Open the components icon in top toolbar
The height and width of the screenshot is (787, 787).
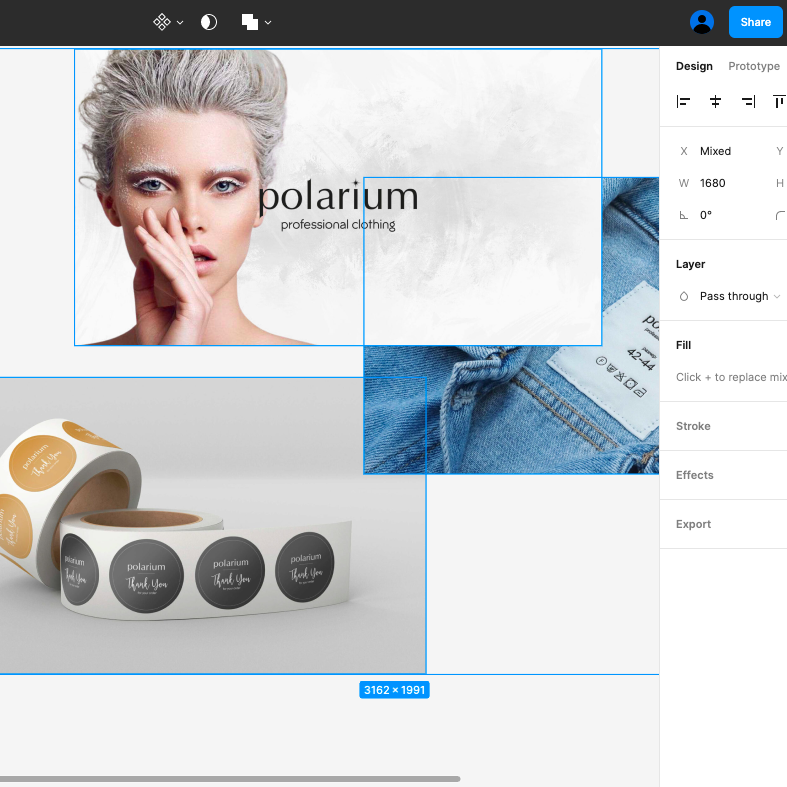162,22
